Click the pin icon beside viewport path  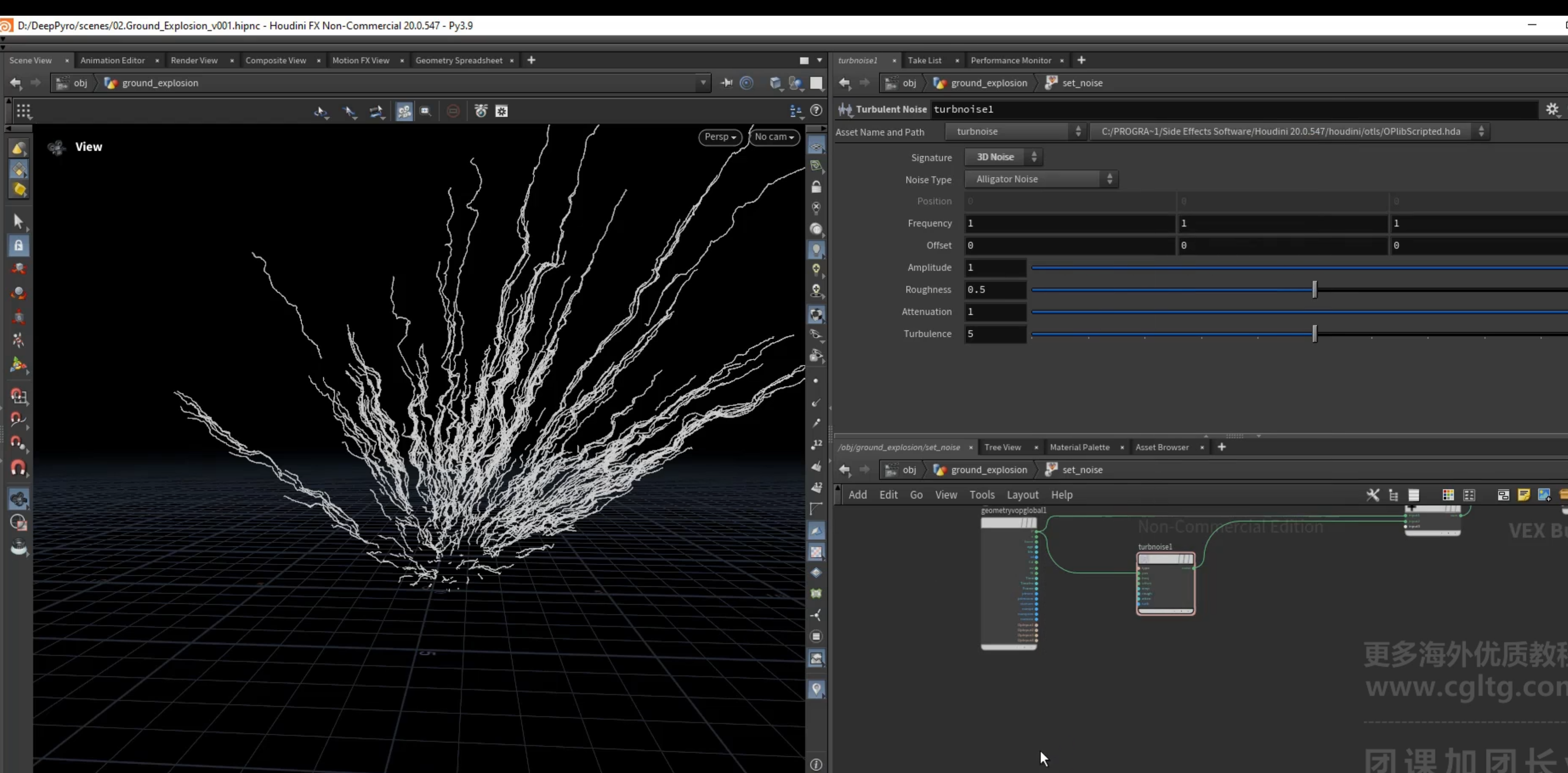[x=726, y=83]
